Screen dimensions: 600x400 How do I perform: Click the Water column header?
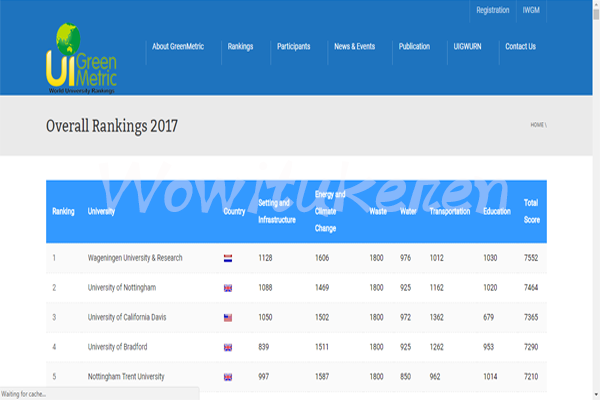point(408,211)
